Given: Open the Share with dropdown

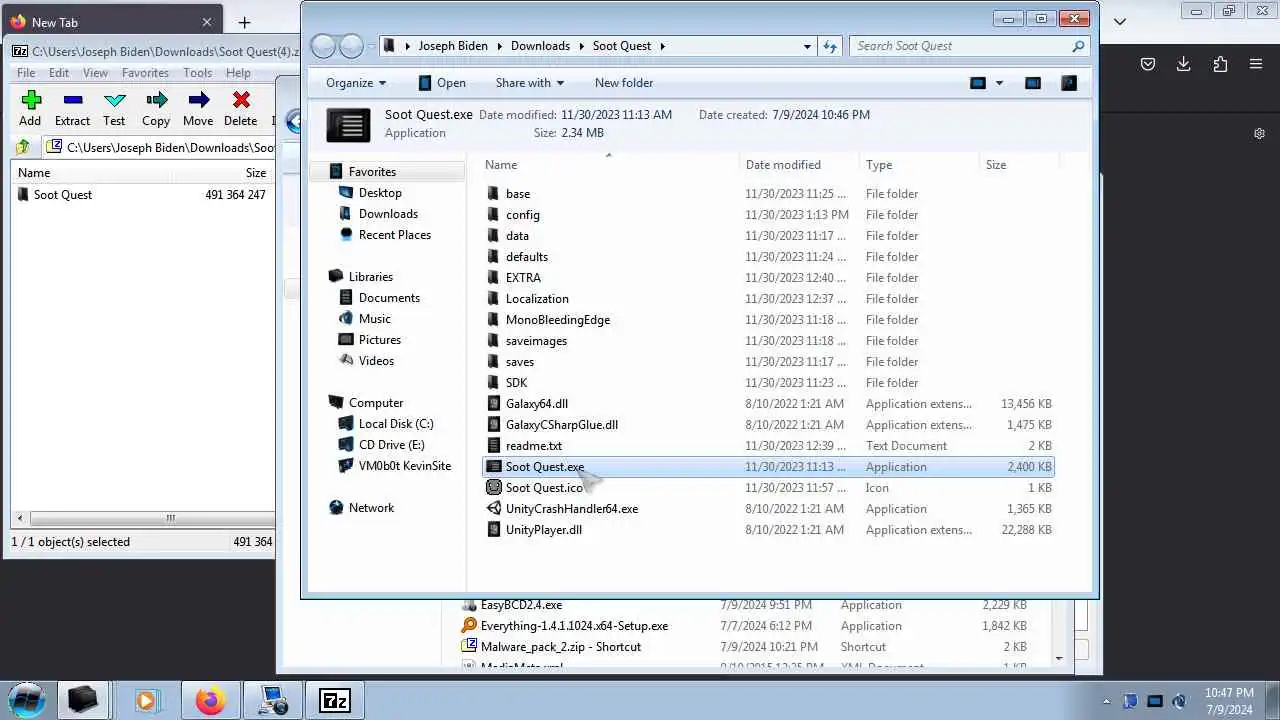Looking at the screenshot, I should [x=530, y=83].
